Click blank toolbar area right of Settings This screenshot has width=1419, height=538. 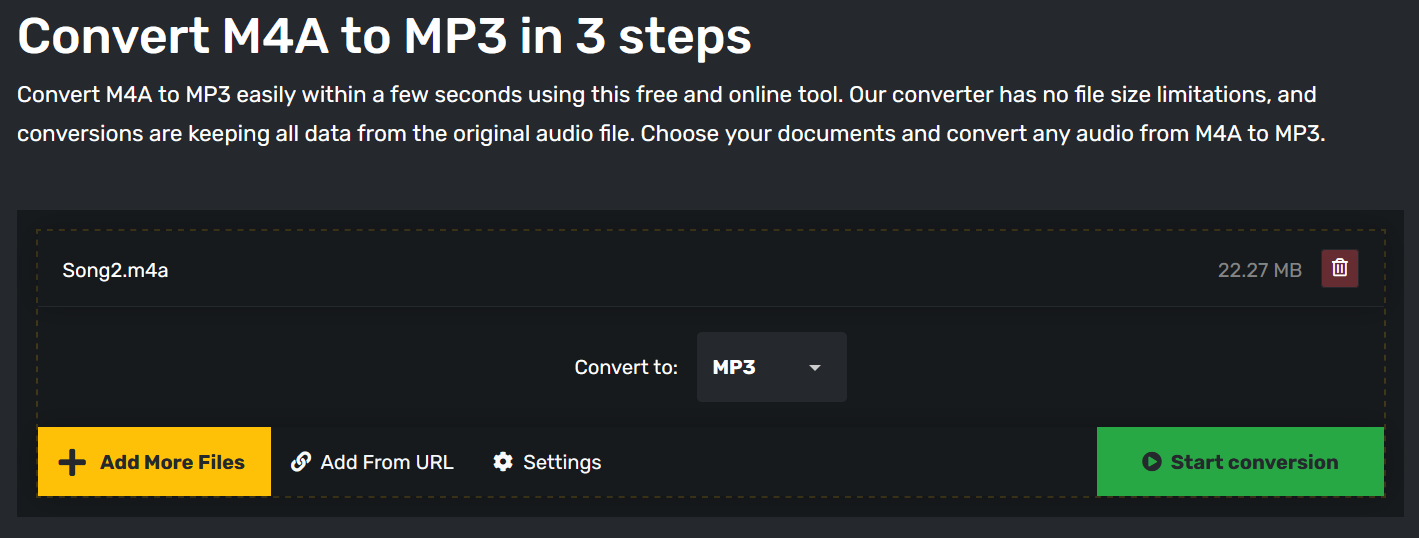point(850,462)
